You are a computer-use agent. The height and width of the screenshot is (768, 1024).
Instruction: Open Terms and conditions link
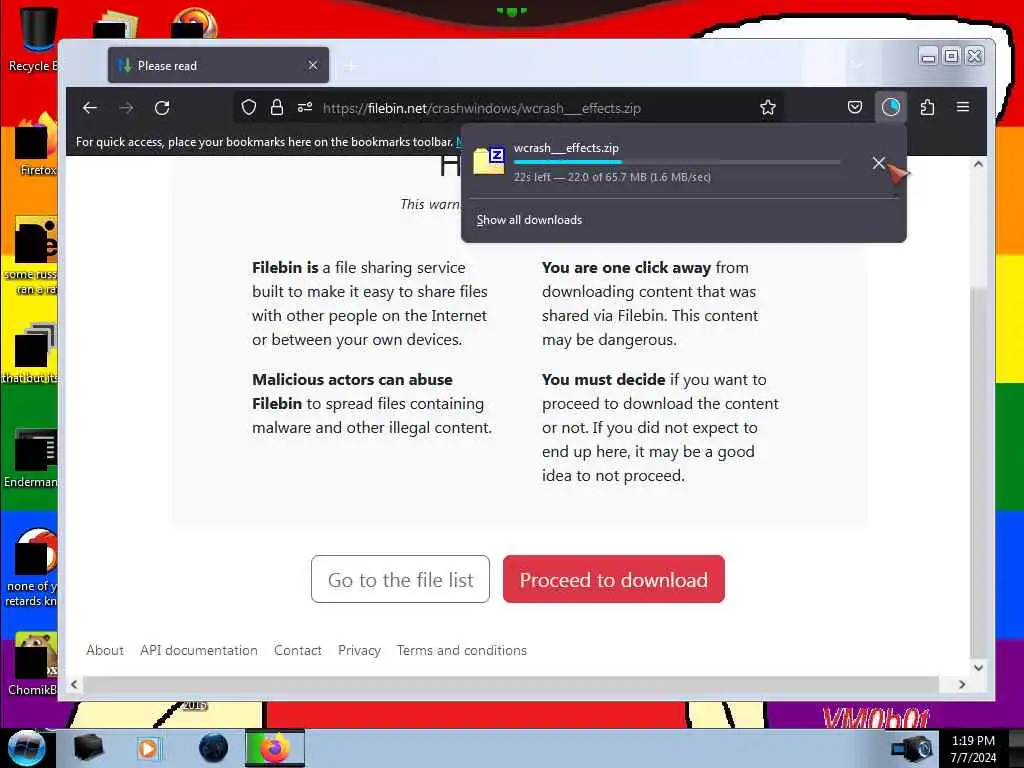[x=462, y=650]
